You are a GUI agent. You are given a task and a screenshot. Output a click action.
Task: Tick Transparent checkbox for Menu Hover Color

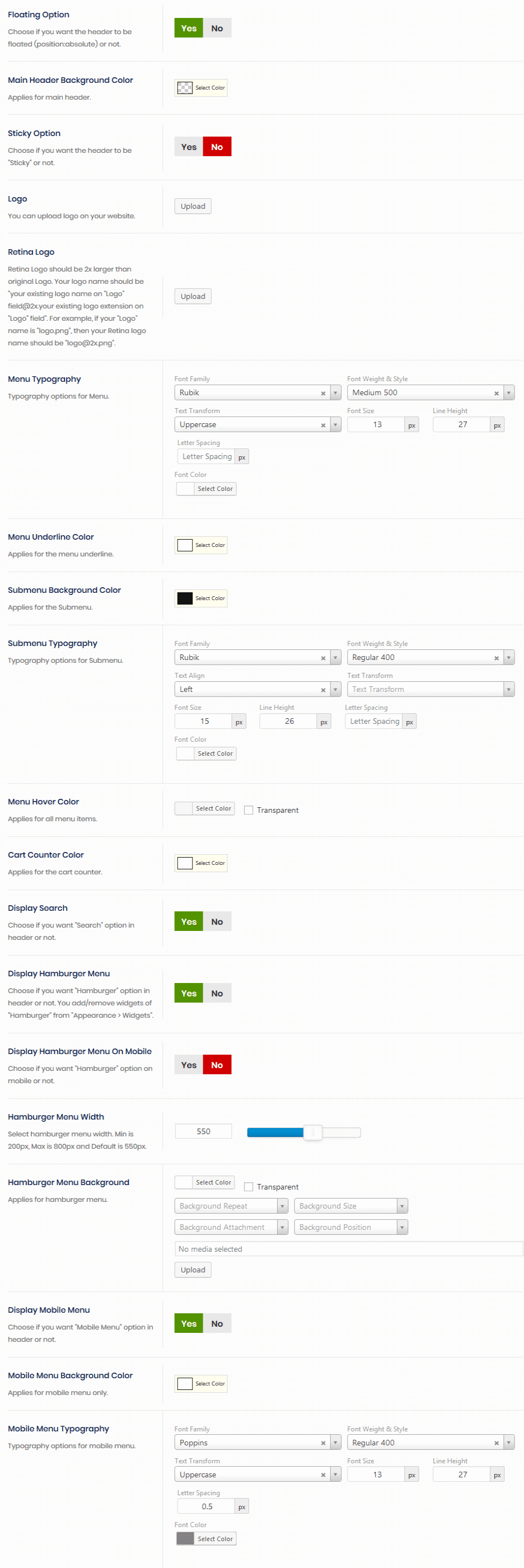[x=249, y=809]
